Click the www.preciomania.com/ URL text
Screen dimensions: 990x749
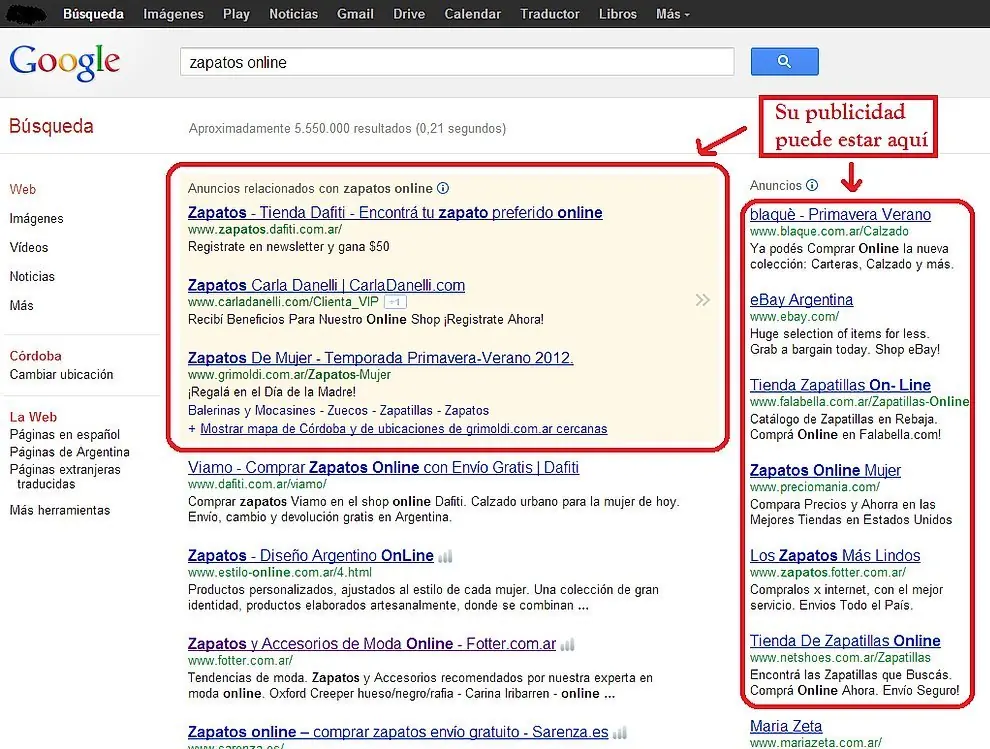(x=814, y=487)
